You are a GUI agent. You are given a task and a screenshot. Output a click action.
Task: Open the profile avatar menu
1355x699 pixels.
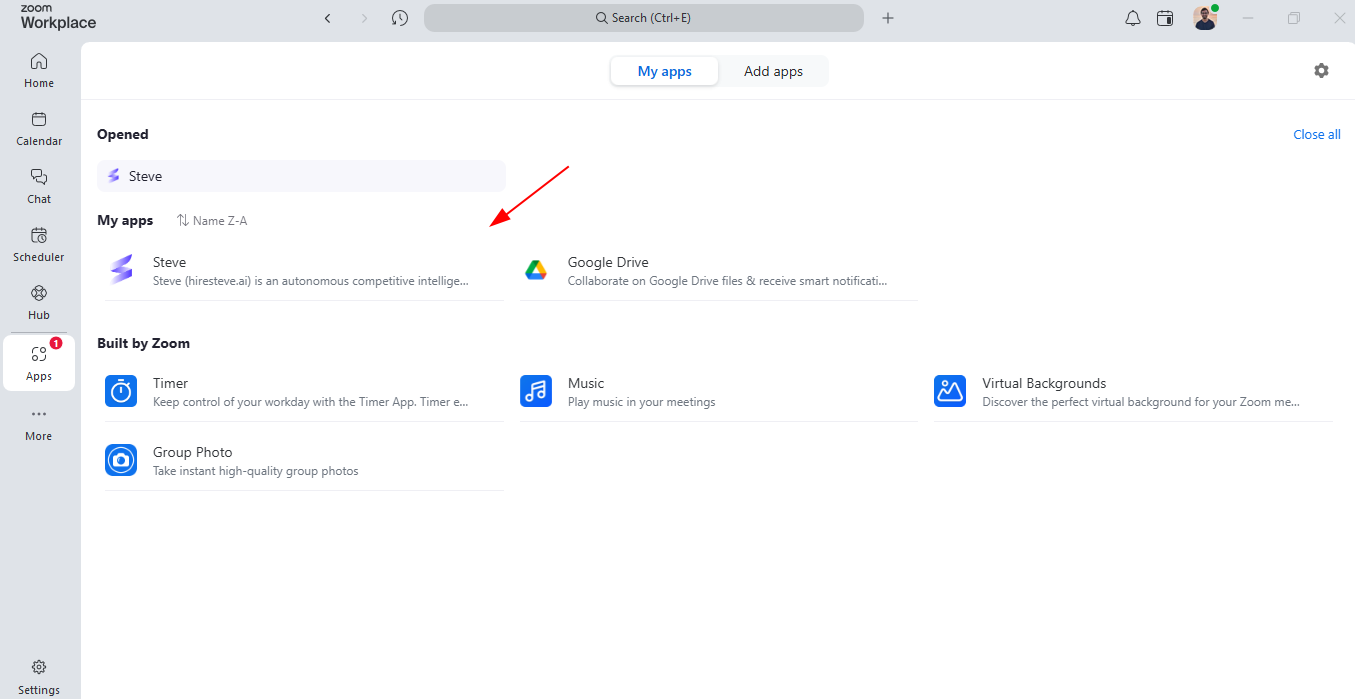pyautogui.click(x=1205, y=18)
